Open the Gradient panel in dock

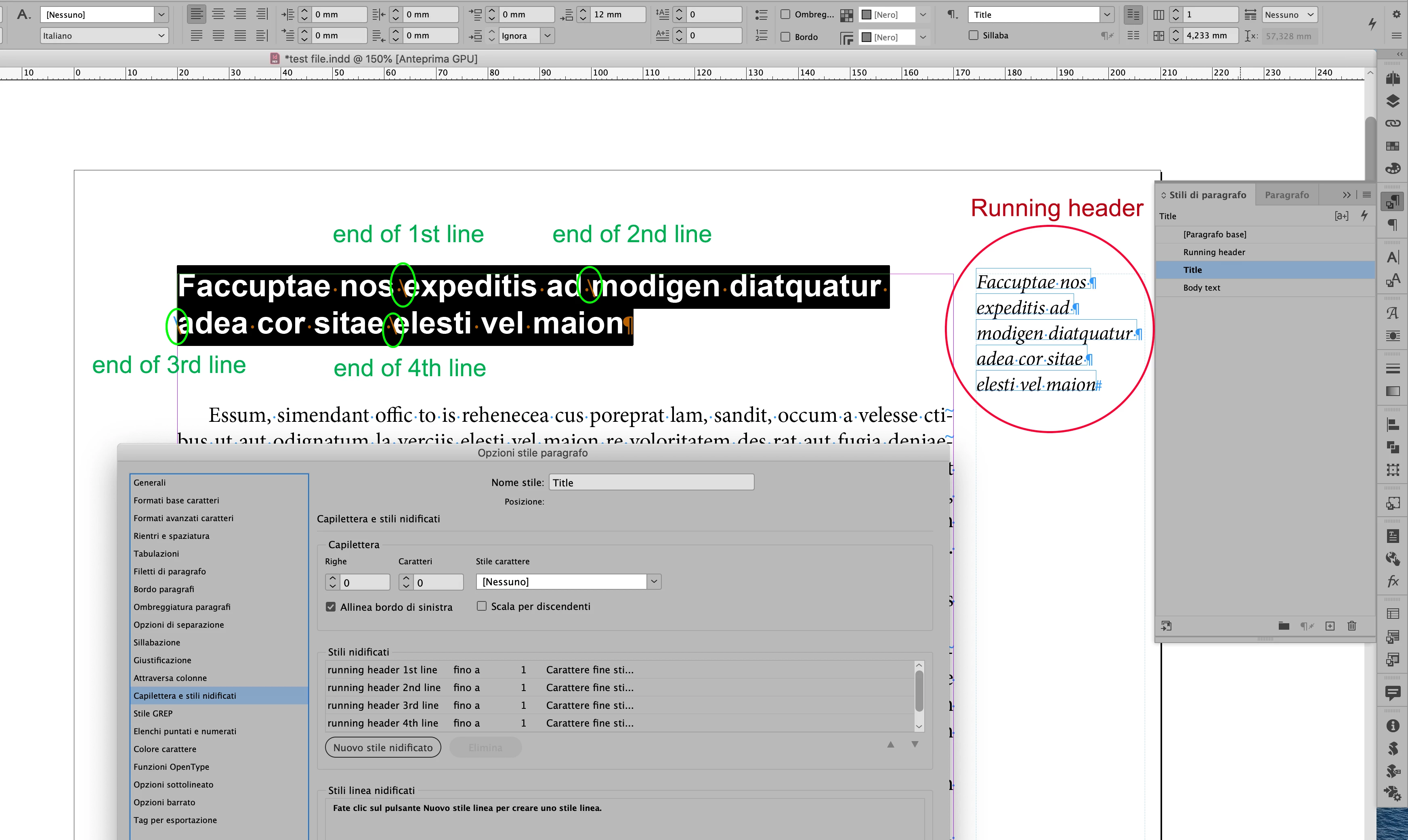click(1393, 391)
